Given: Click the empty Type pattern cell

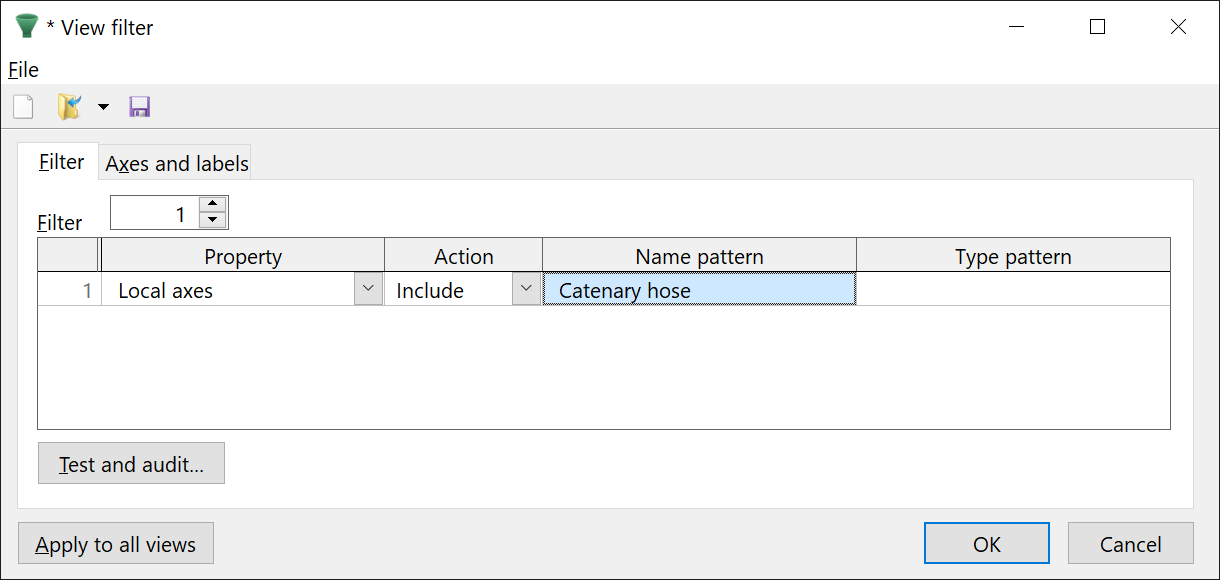Looking at the screenshot, I should pyautogui.click(x=1012, y=290).
